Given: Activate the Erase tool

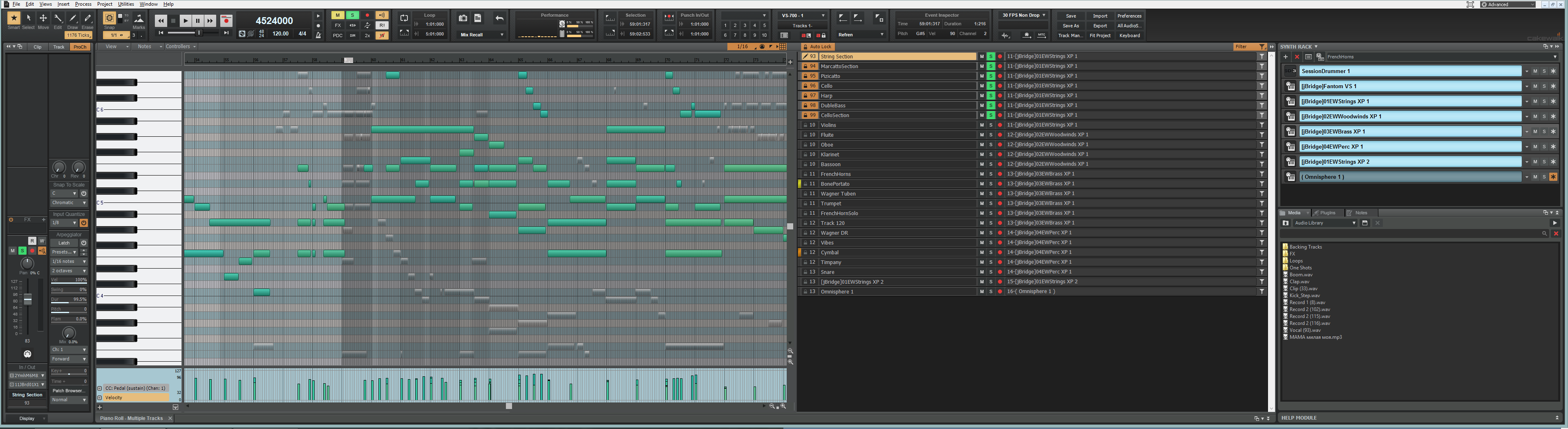Looking at the screenshot, I should pyautogui.click(x=87, y=18).
